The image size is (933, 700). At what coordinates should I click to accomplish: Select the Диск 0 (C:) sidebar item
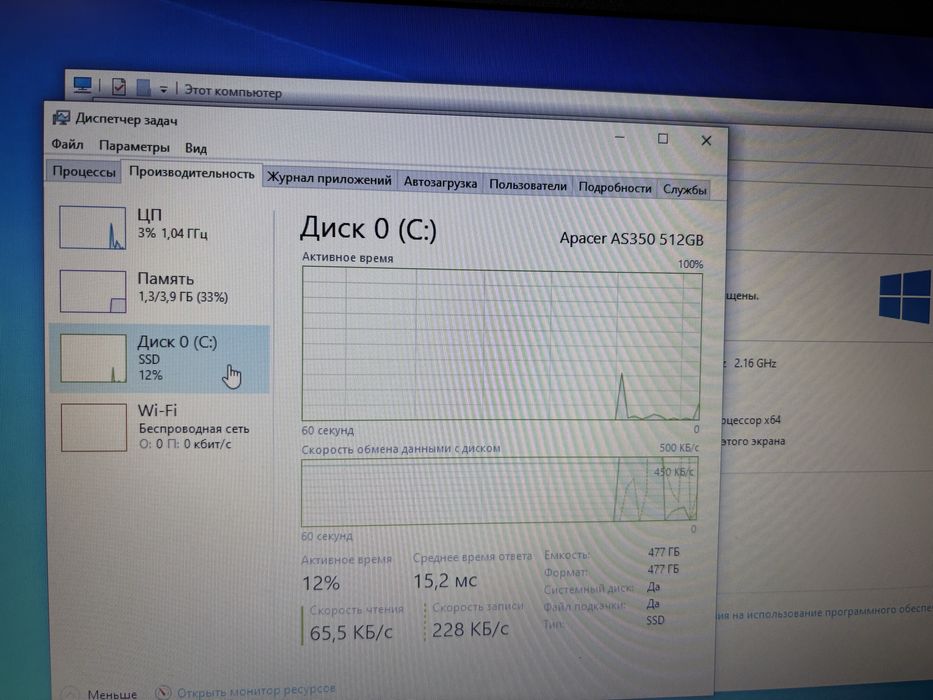(159, 359)
